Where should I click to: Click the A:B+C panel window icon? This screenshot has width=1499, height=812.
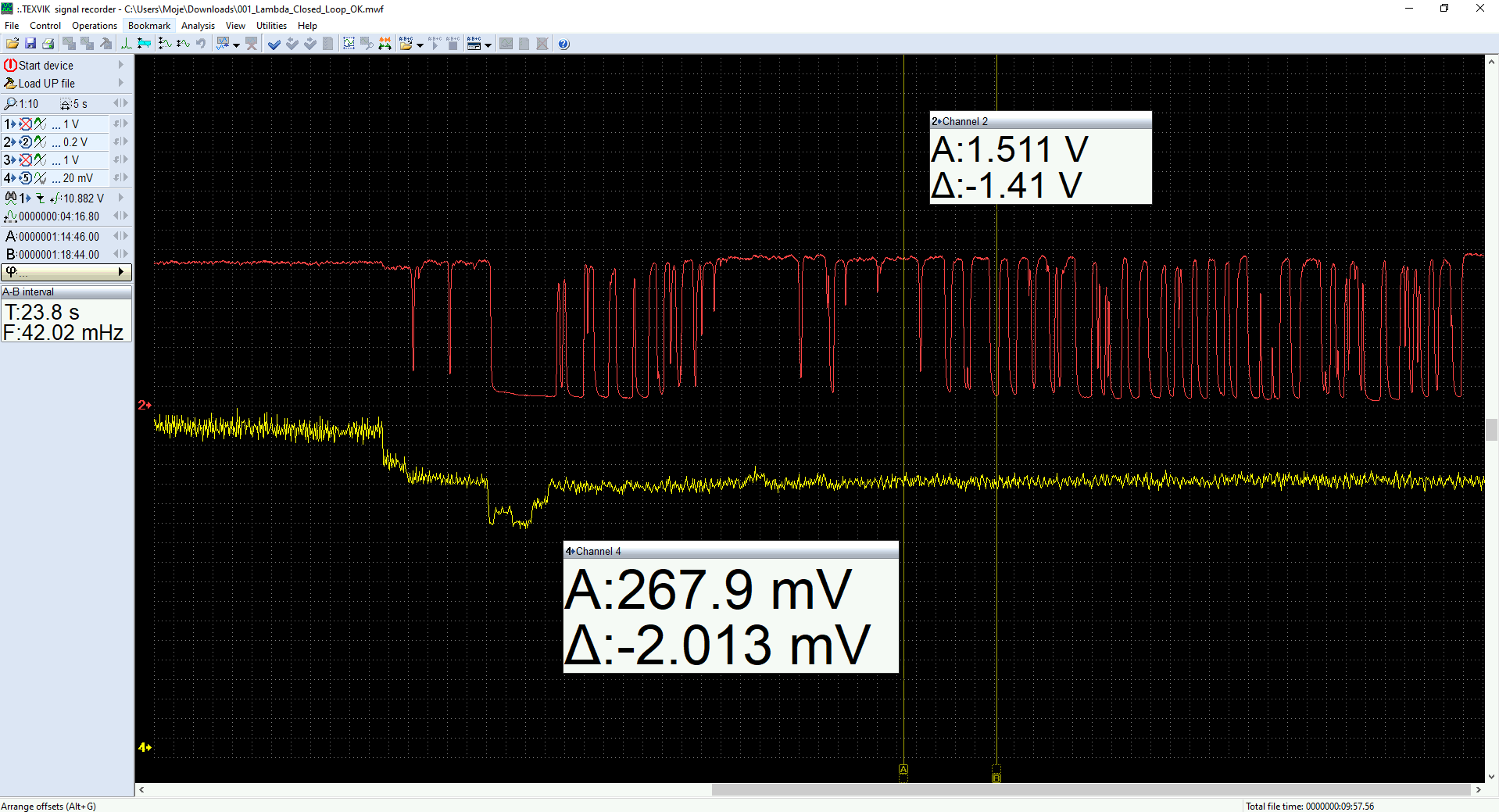click(x=474, y=44)
